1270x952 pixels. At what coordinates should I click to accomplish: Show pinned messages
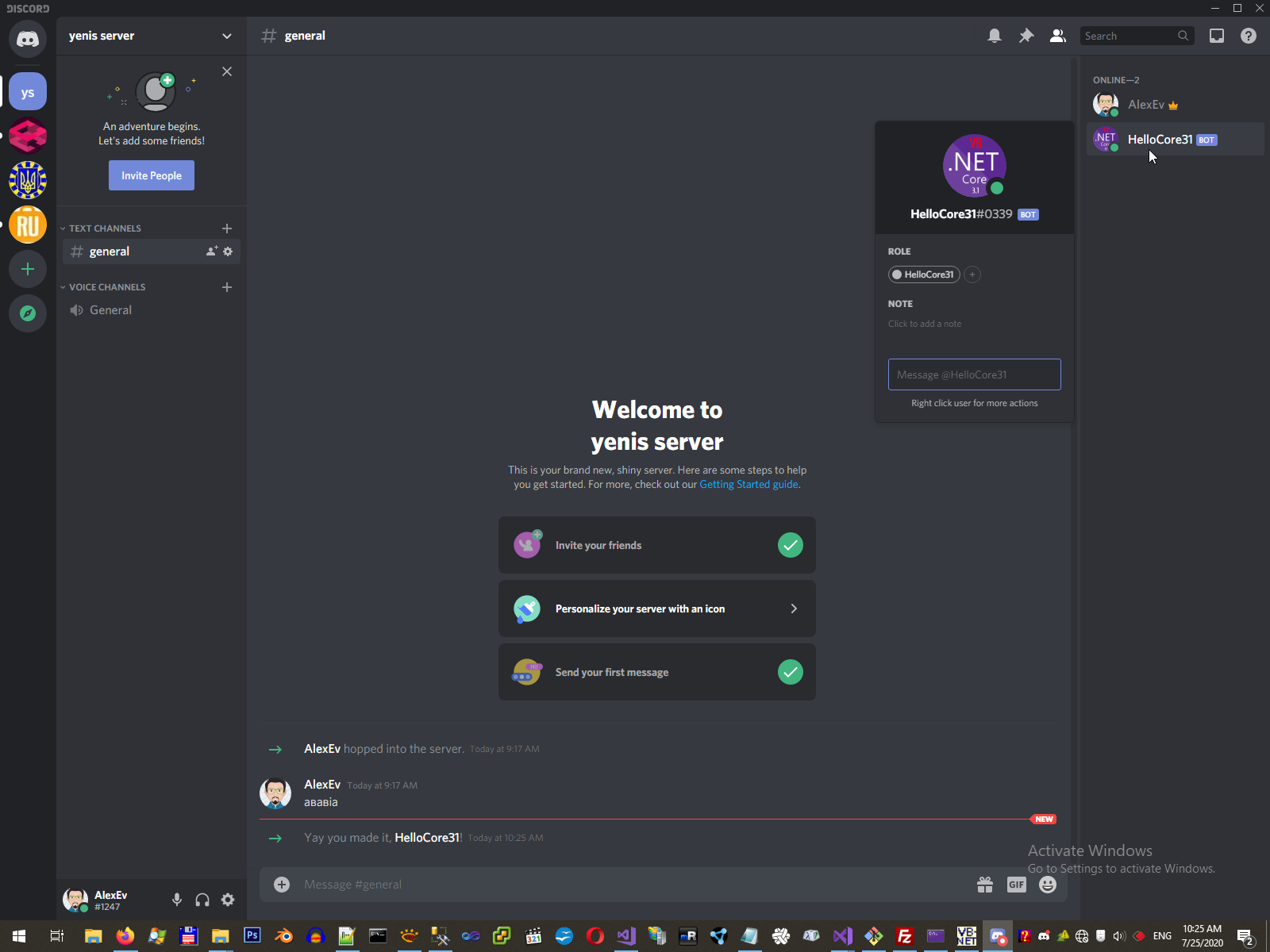click(1026, 36)
